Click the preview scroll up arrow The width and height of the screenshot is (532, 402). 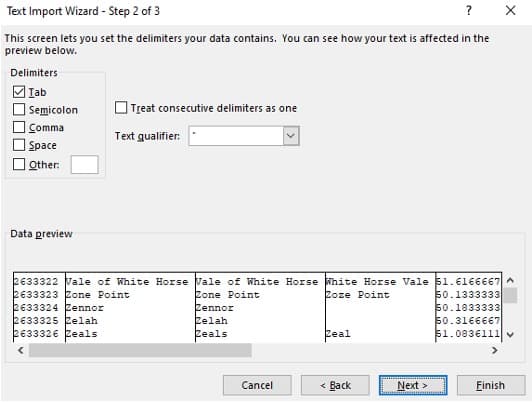[x=510, y=280]
